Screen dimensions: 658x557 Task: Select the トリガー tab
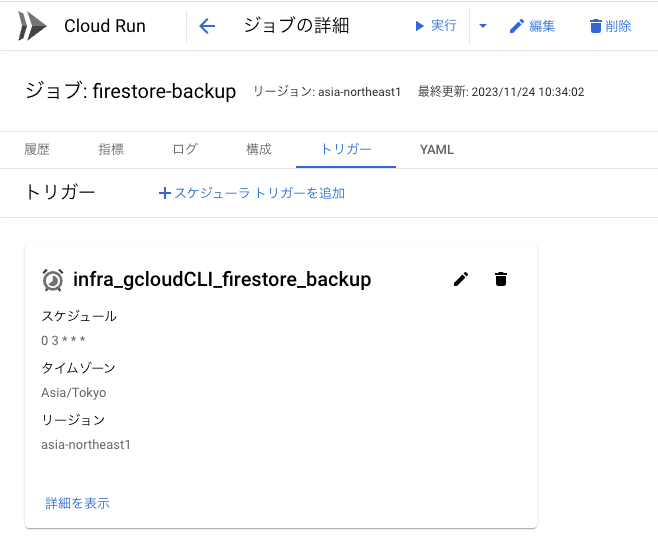click(346, 149)
